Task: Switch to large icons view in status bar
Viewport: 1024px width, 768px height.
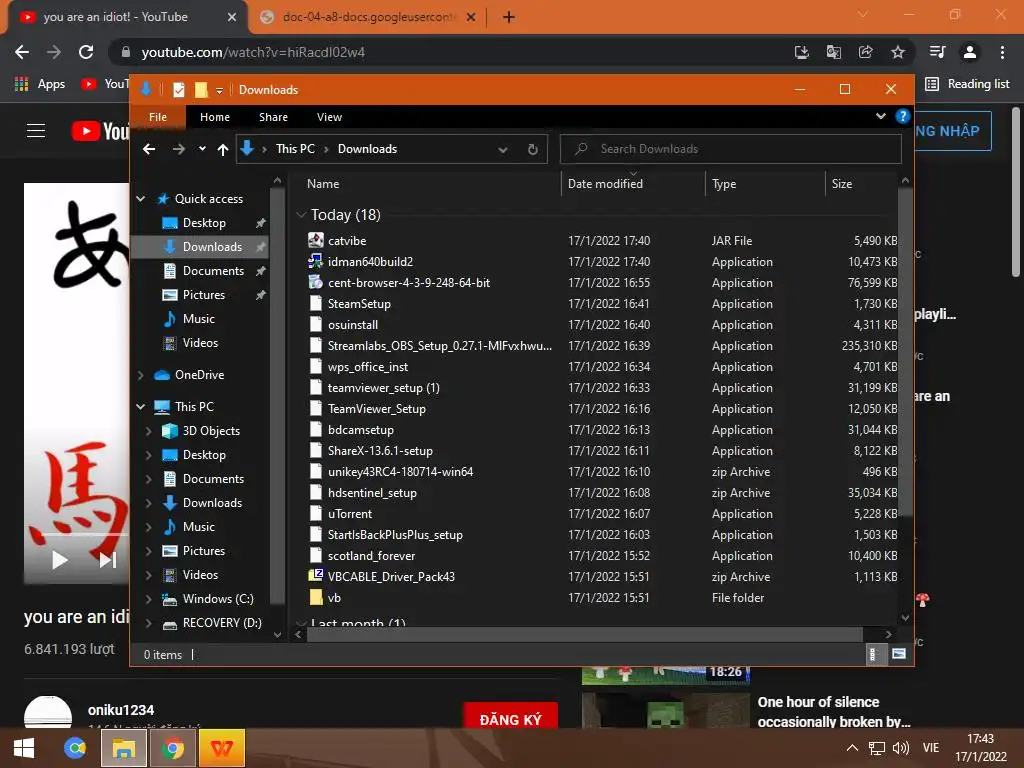Action: 899,654
